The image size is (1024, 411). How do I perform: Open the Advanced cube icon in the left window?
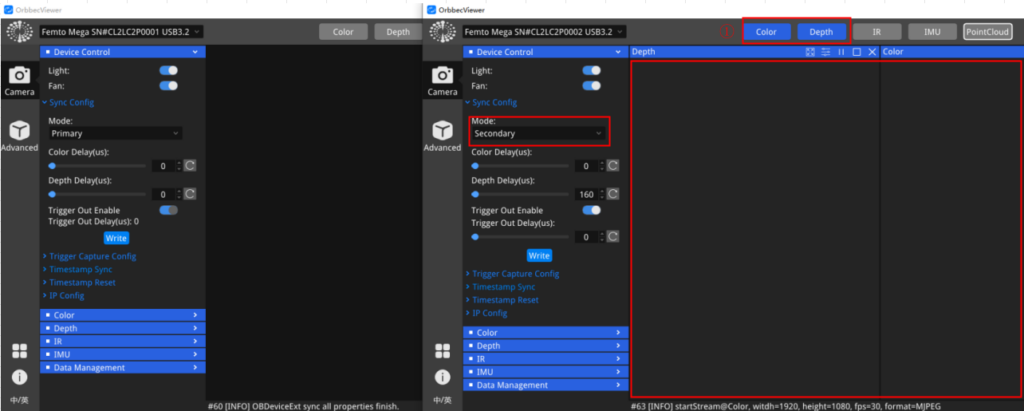[19, 136]
